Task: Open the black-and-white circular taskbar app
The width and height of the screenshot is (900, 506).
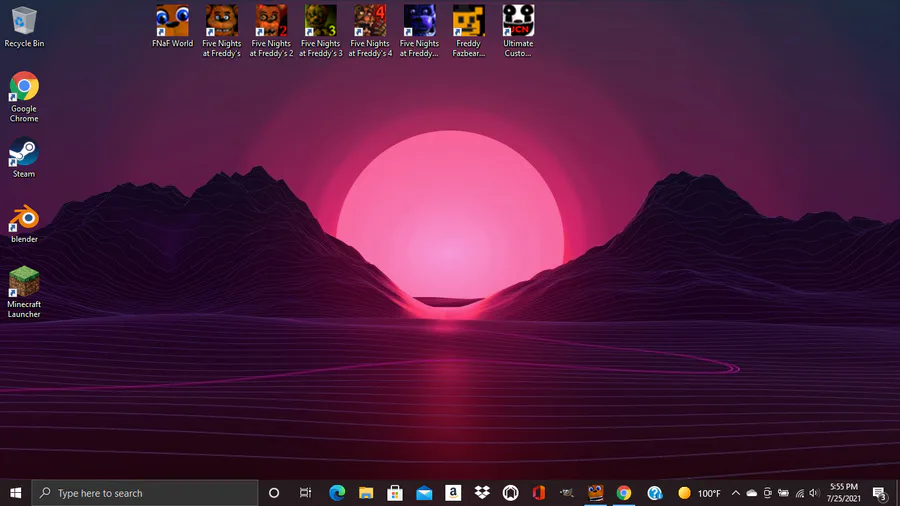Action: [510, 493]
